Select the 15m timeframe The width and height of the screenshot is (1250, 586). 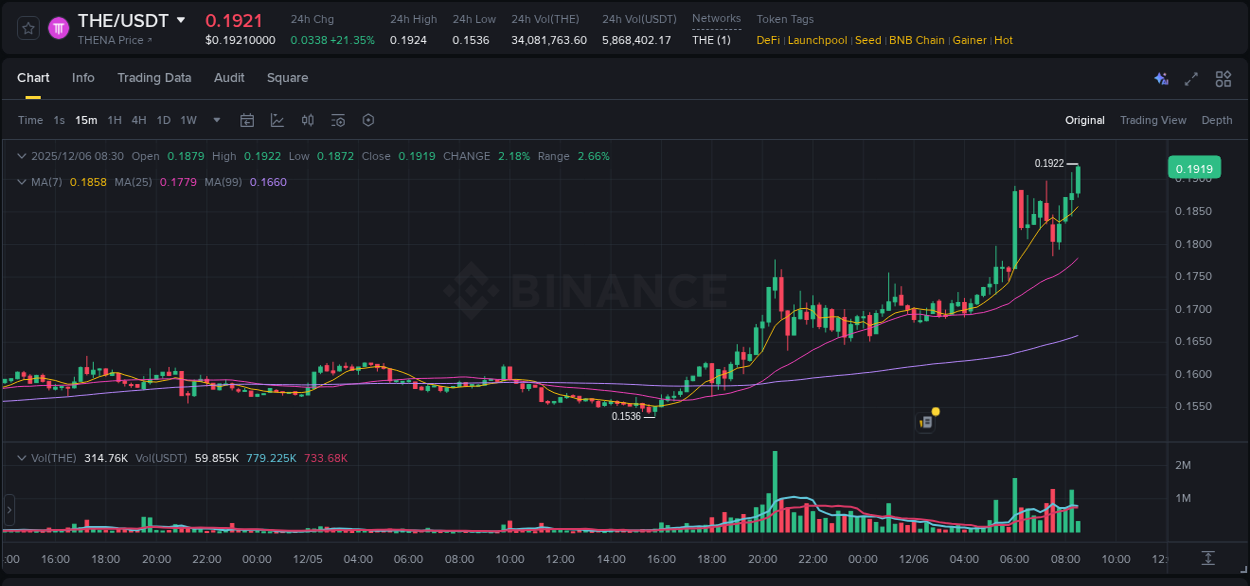point(86,120)
